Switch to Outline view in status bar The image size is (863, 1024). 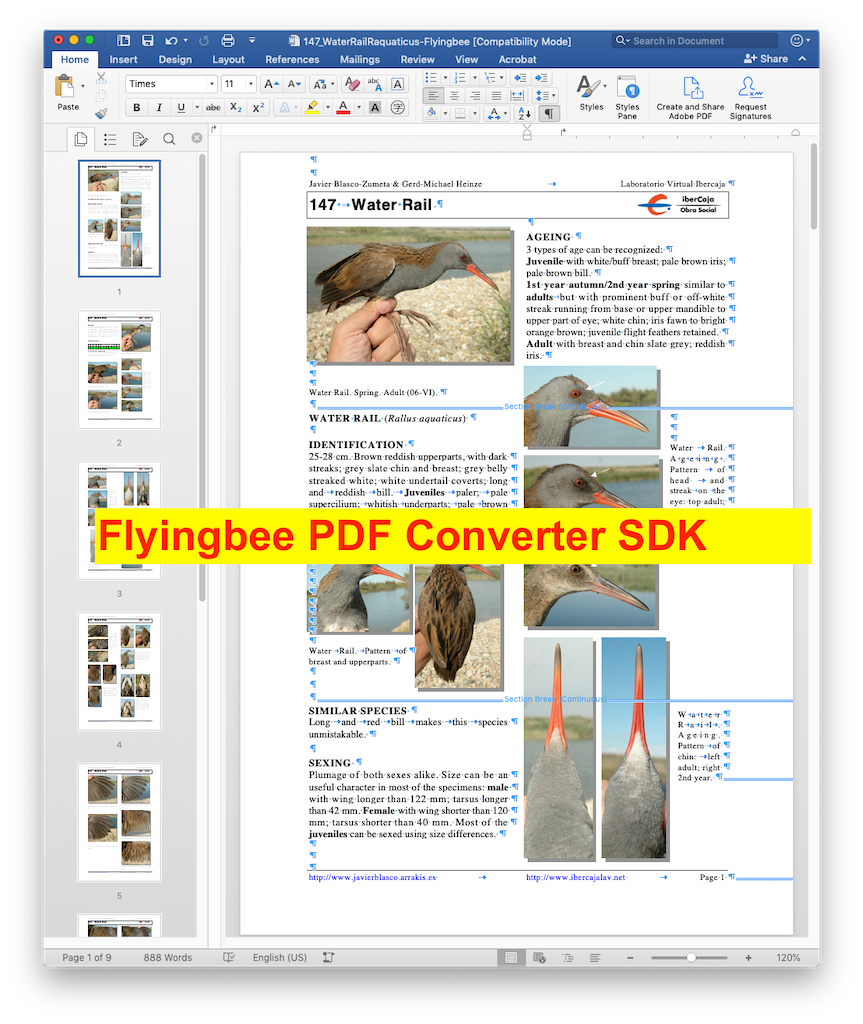(x=567, y=957)
